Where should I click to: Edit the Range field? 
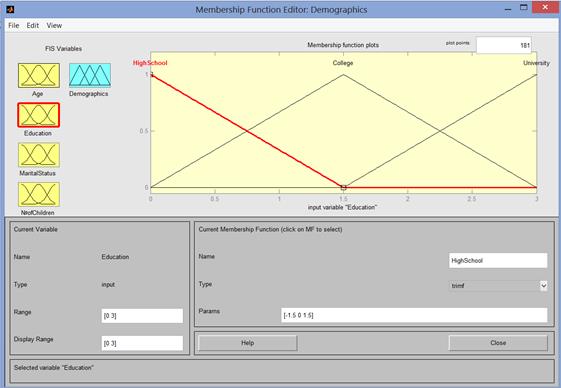click(142, 316)
